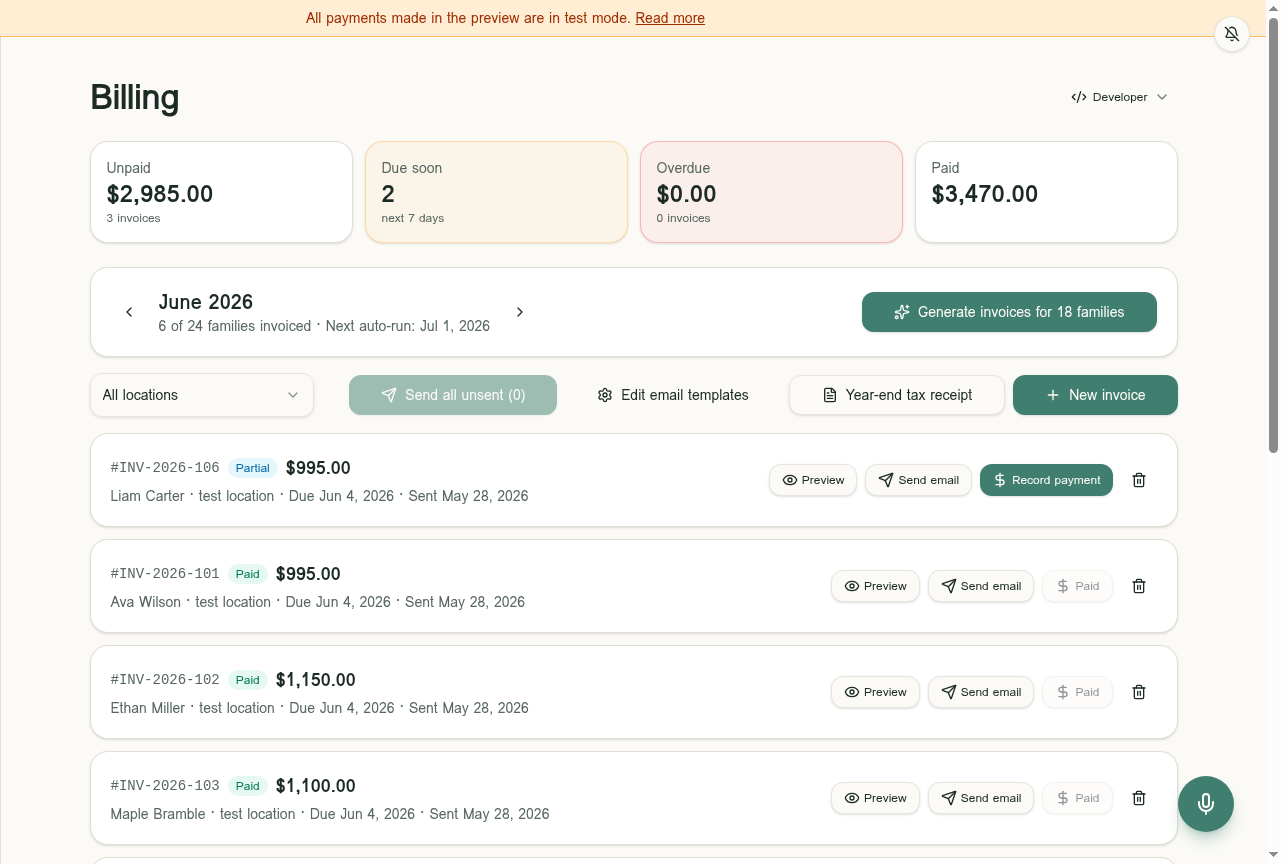Select the Unpaid summary card
This screenshot has height=864, width=1281.
(x=221, y=192)
